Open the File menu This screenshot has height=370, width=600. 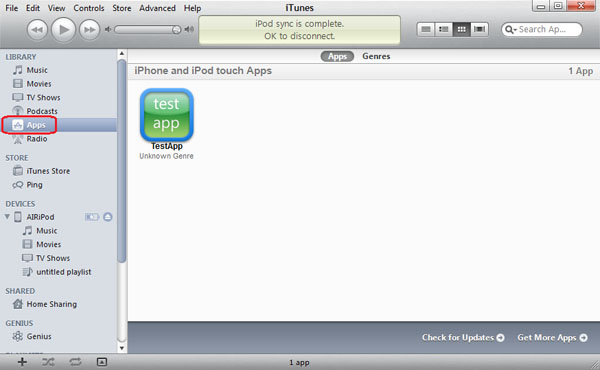11,8
